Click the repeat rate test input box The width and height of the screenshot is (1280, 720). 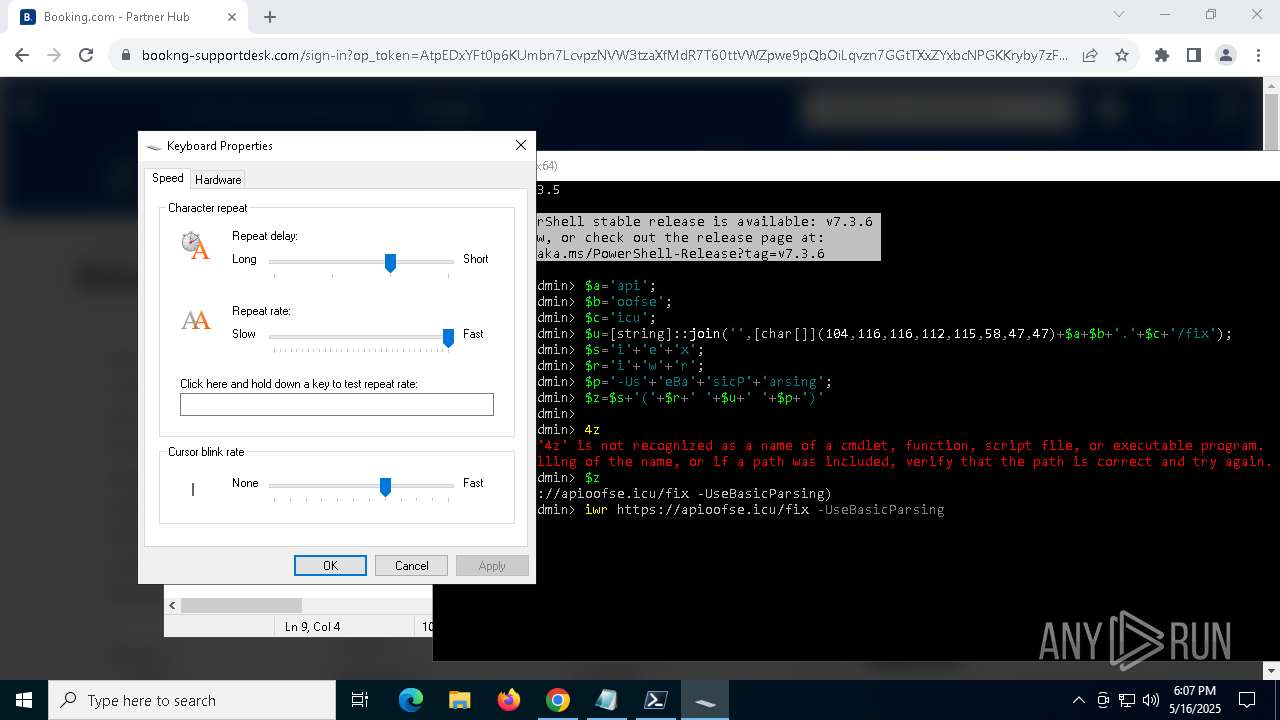click(337, 404)
